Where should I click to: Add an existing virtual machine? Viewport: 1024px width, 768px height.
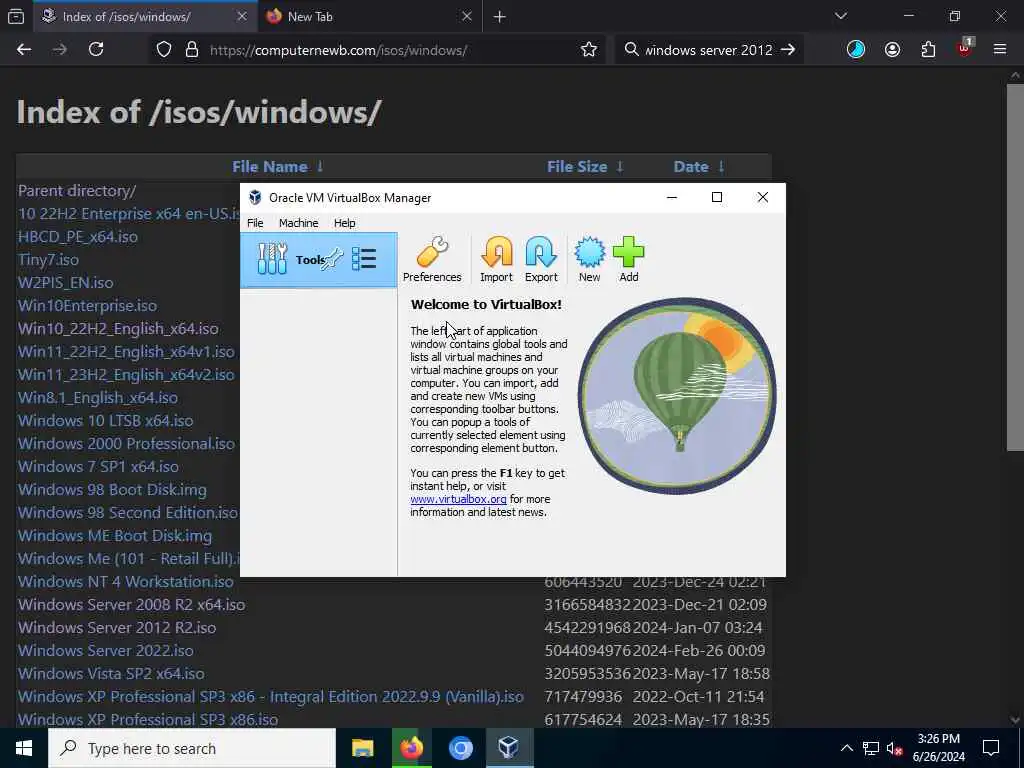[x=629, y=260]
